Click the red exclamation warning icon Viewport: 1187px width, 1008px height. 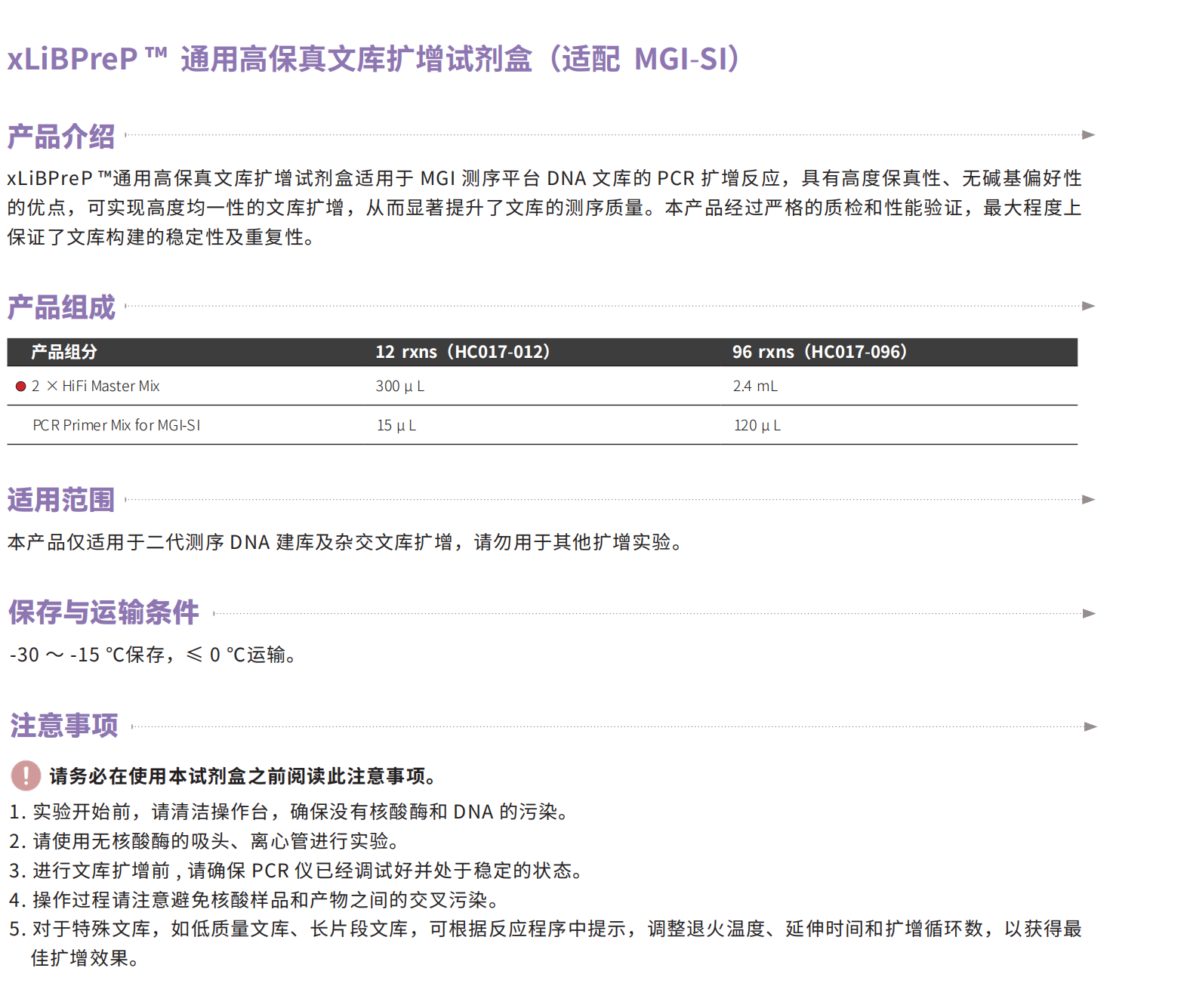pyautogui.click(x=26, y=775)
